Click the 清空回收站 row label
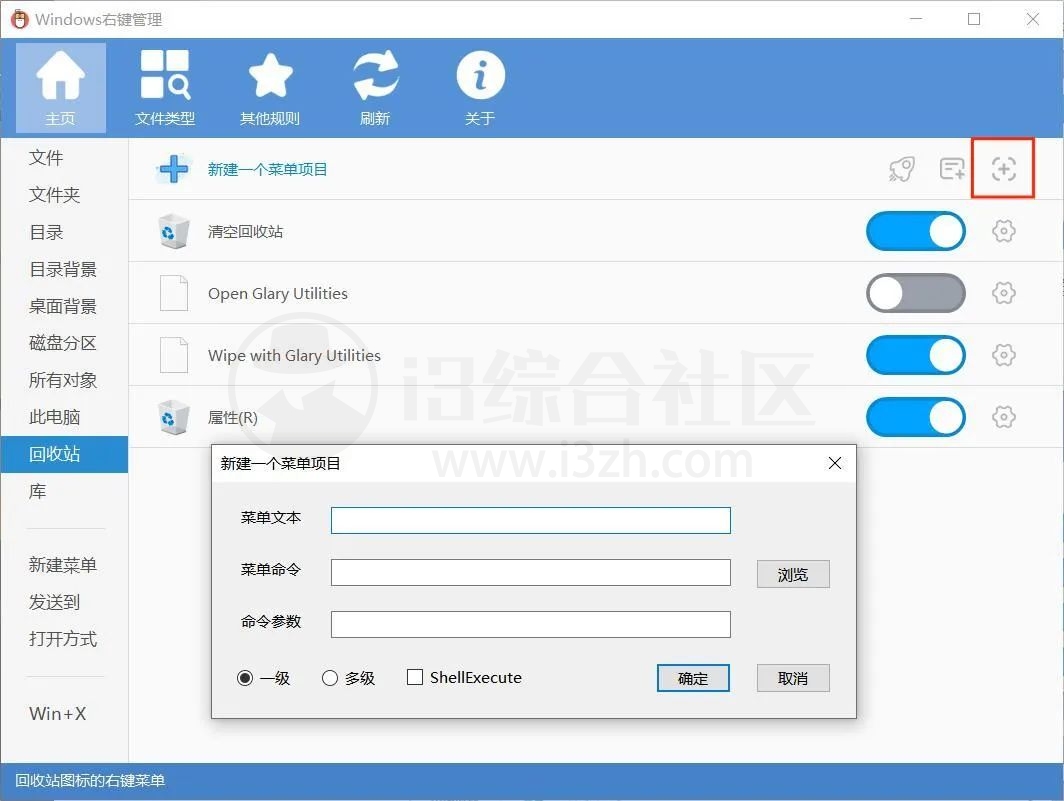 pos(246,231)
